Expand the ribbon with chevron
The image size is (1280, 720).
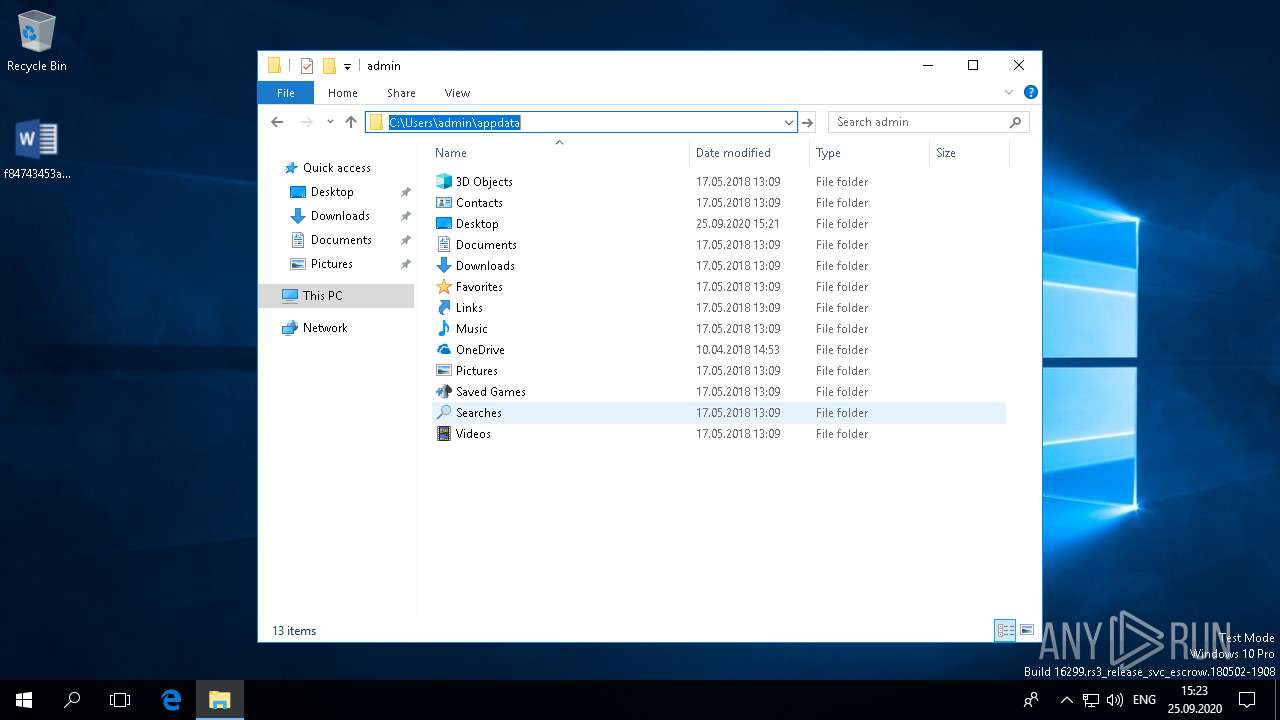click(1009, 92)
